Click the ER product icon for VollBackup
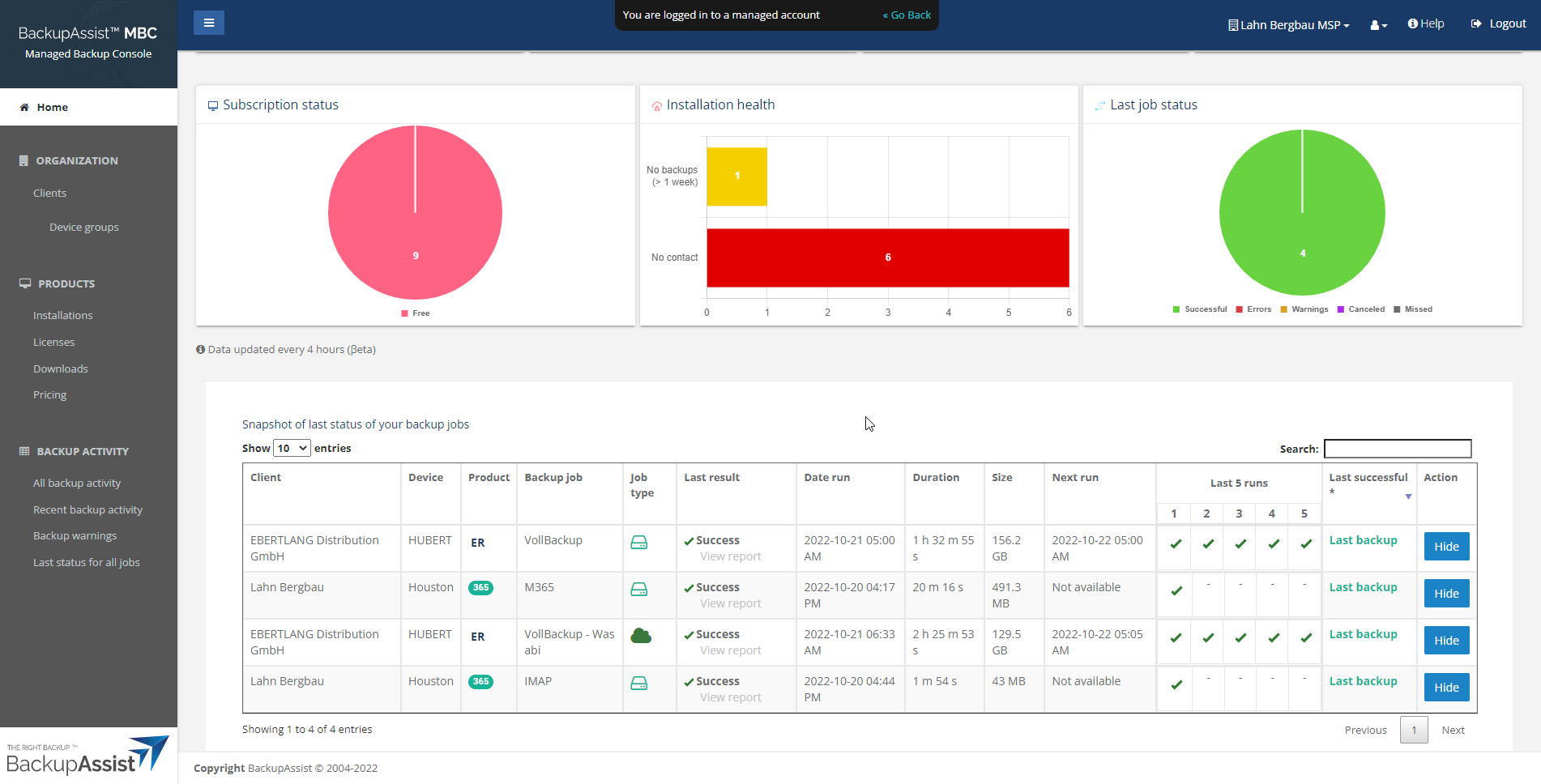Screen dimensions: 1541x784 pos(478,543)
